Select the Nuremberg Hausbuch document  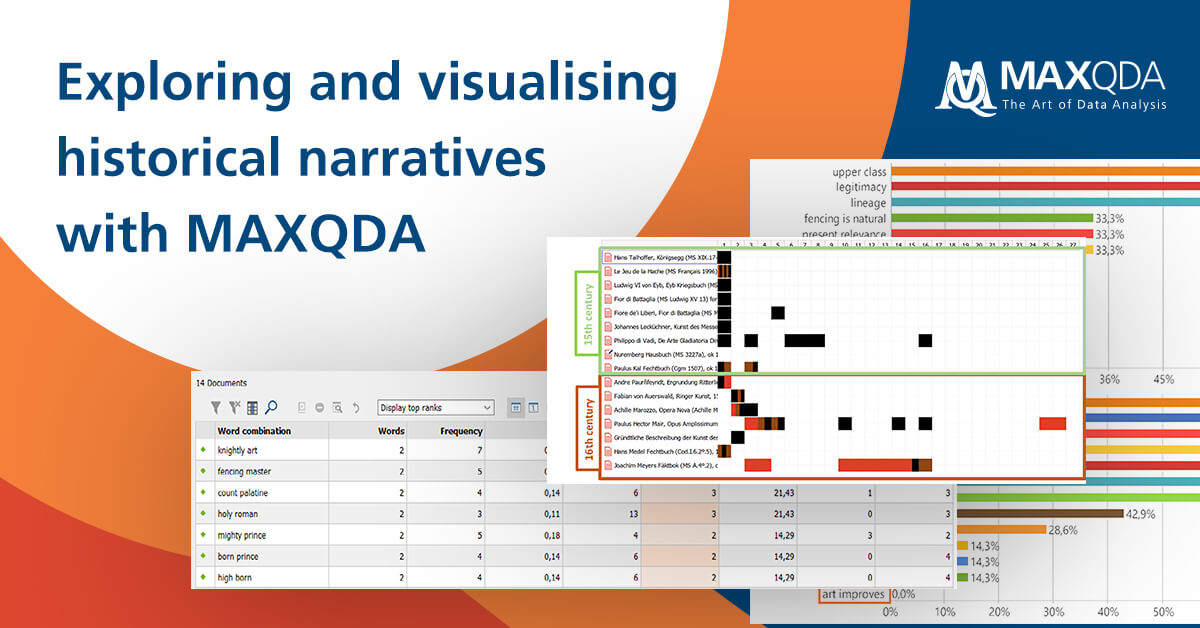coord(660,354)
